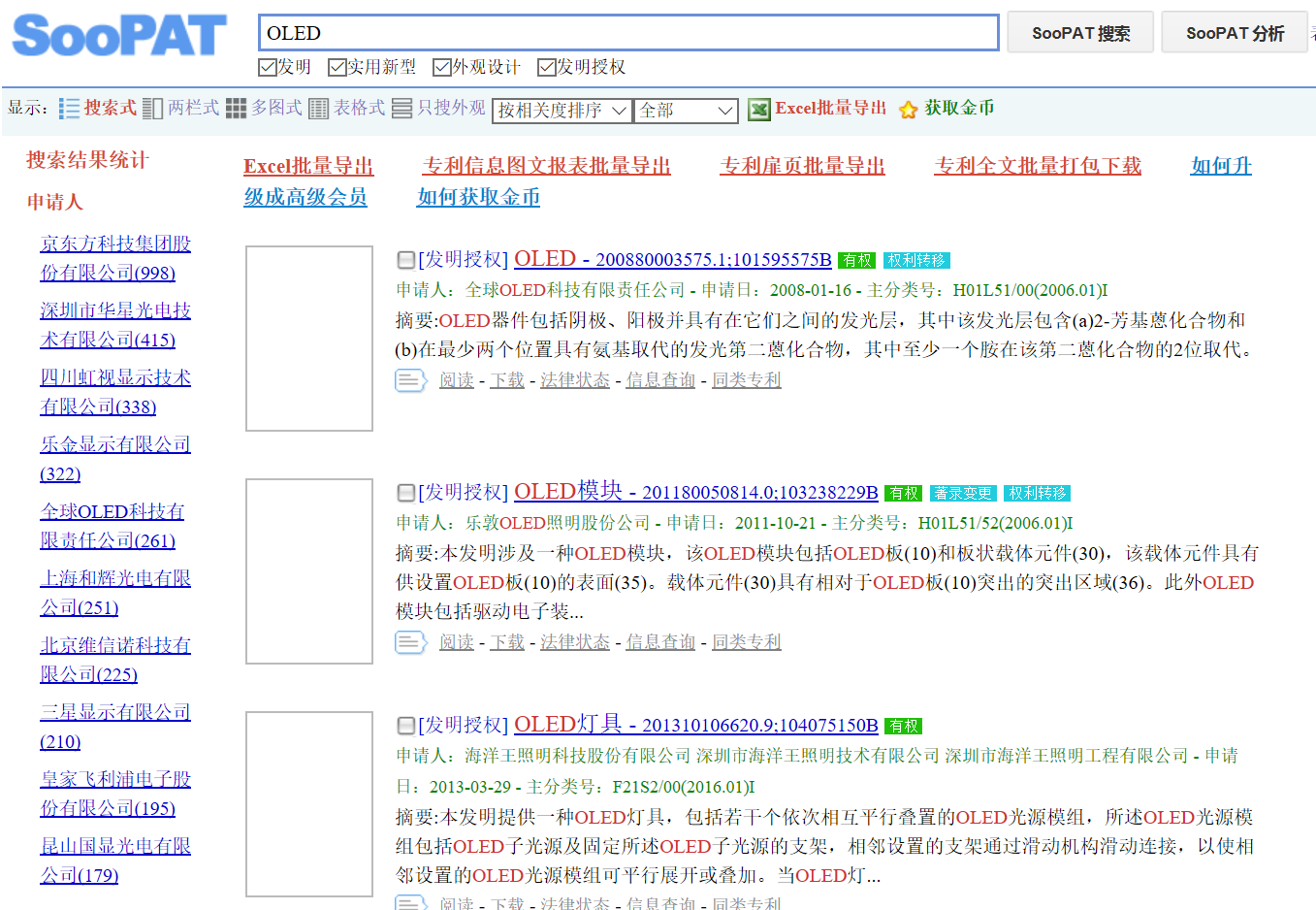Screen dimensions: 1316x910
Task: Click inside the OLED search input field
Action: click(628, 33)
